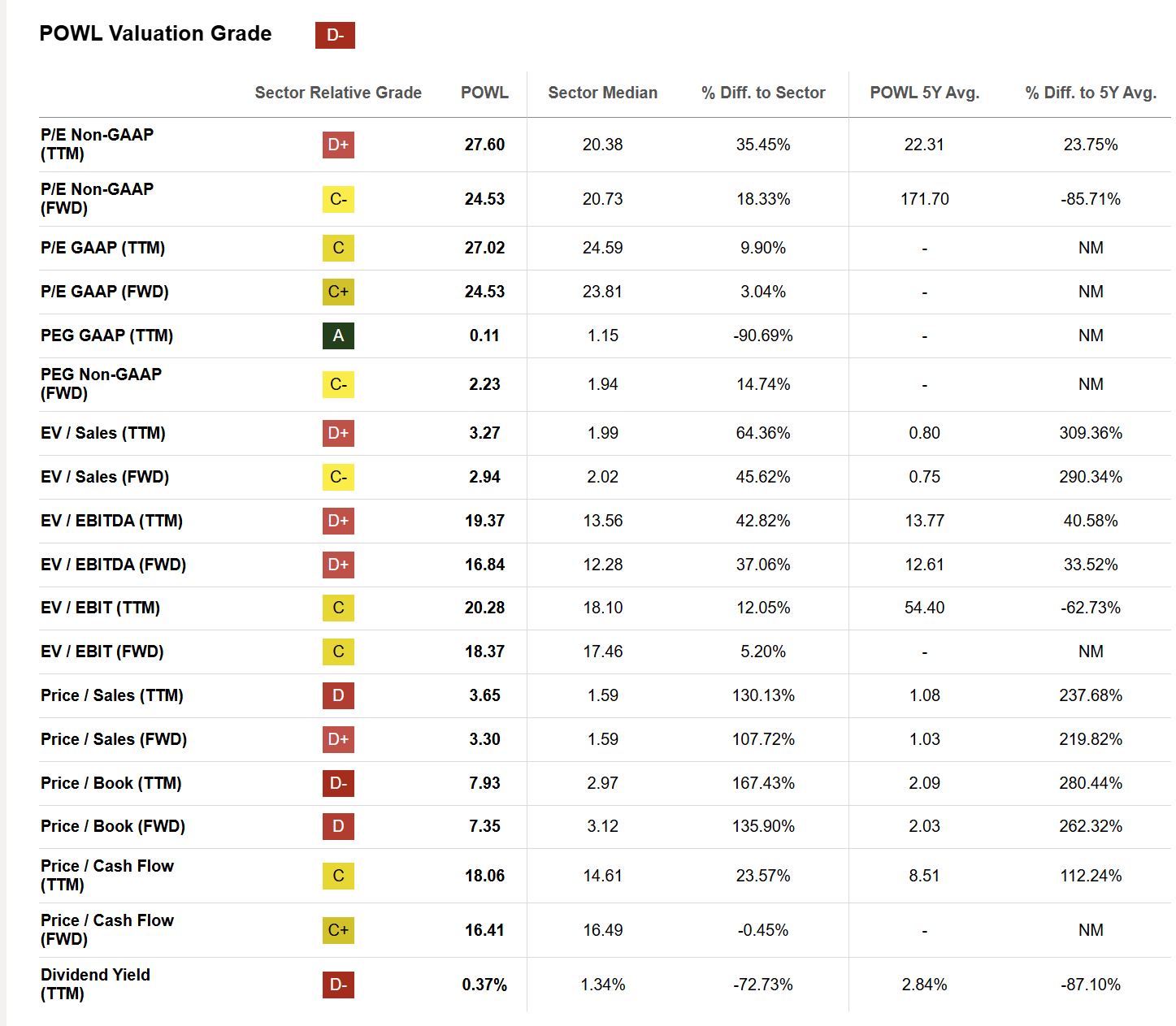Open the EV / EBITDA (FWD) metric
The width and height of the screenshot is (1176, 1026).
pyautogui.click(x=113, y=565)
